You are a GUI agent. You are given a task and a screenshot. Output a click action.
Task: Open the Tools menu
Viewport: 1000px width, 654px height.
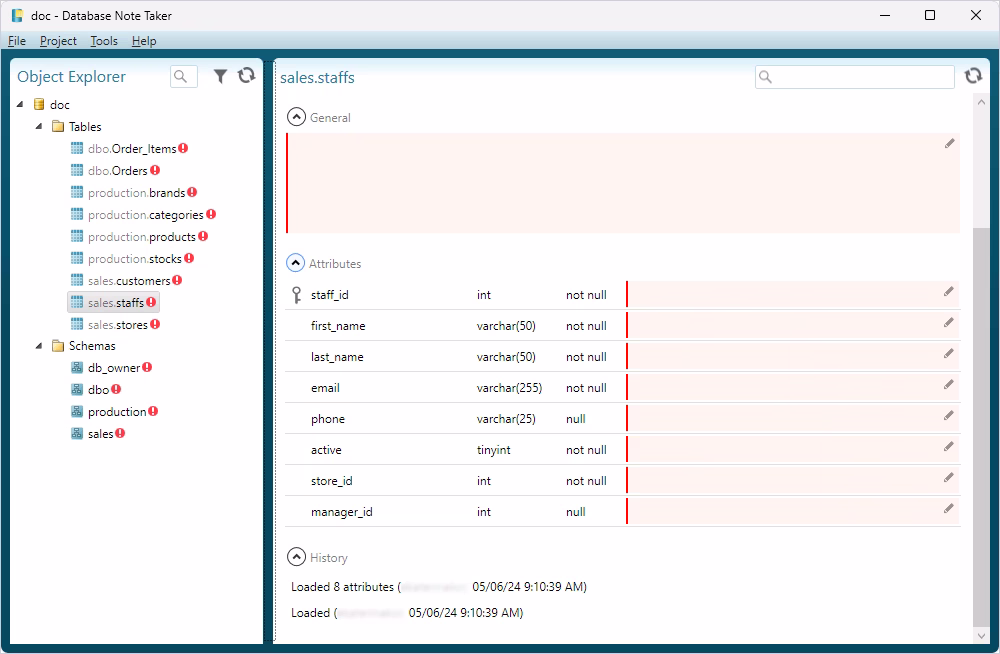pos(104,41)
